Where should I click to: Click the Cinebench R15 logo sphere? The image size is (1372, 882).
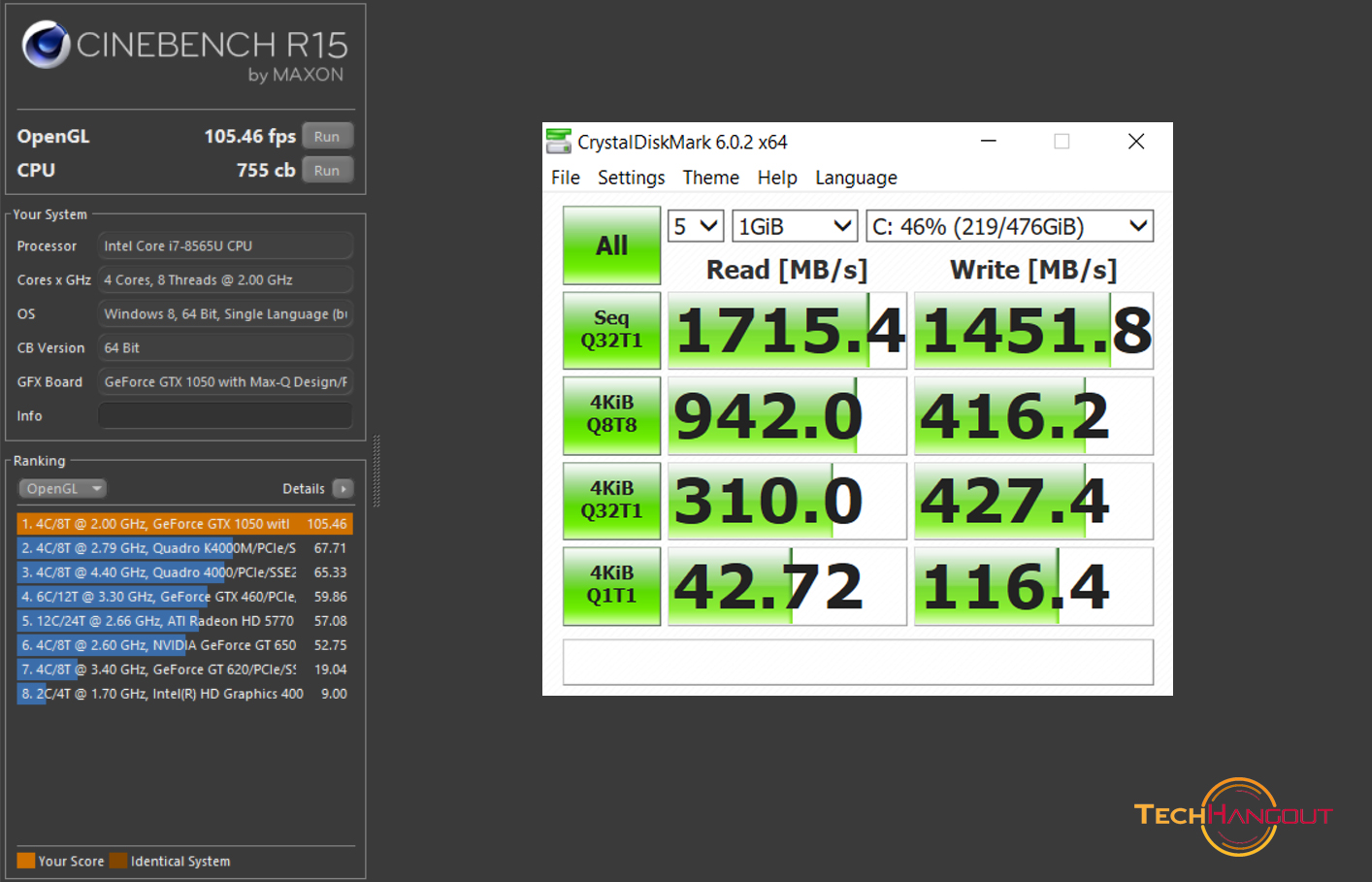point(47,45)
